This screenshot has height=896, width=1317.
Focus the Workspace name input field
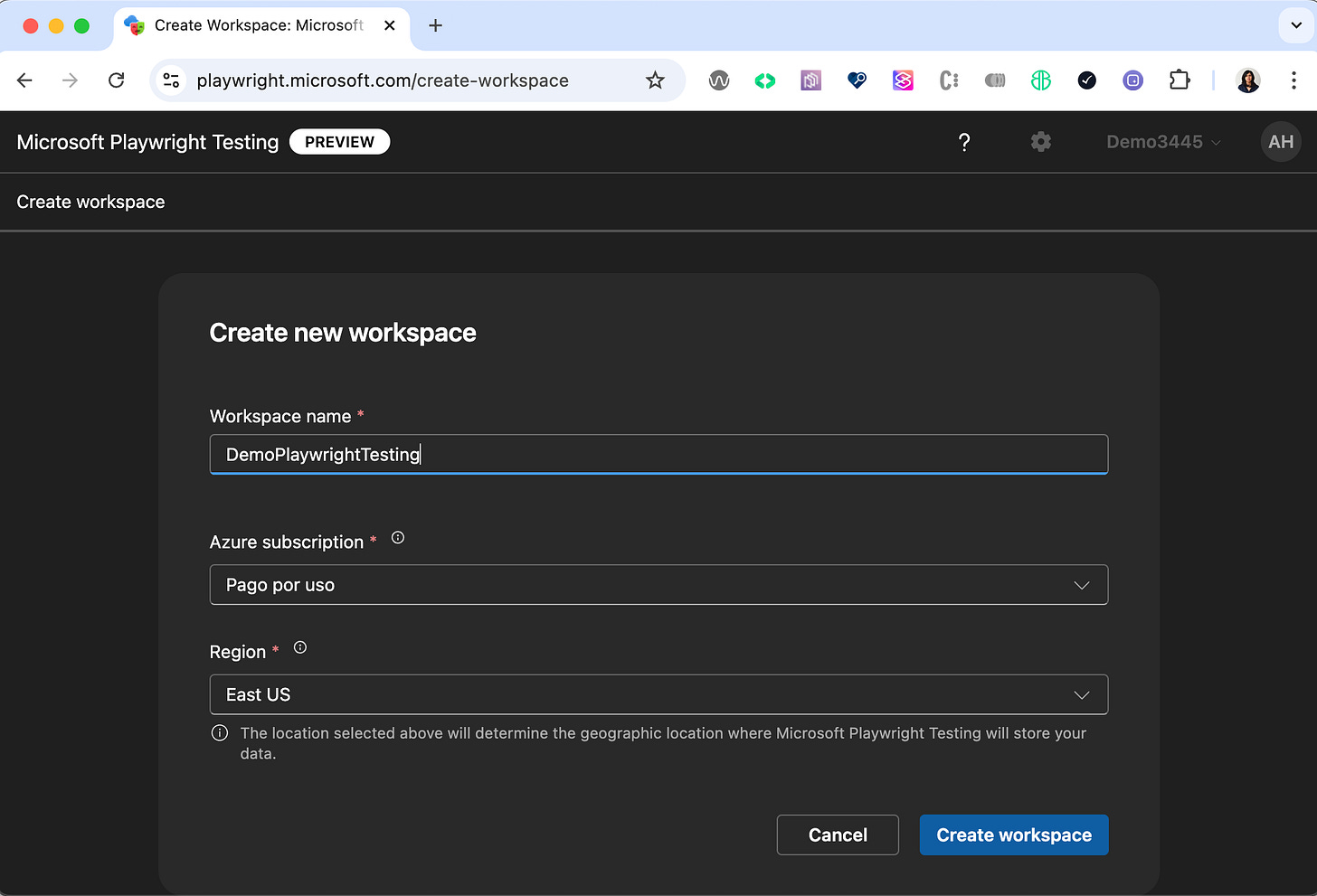pos(658,454)
